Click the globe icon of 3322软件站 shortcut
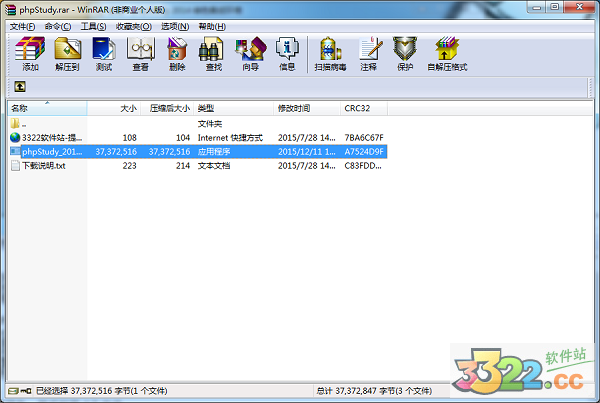The height and width of the screenshot is (403, 600). [15, 137]
